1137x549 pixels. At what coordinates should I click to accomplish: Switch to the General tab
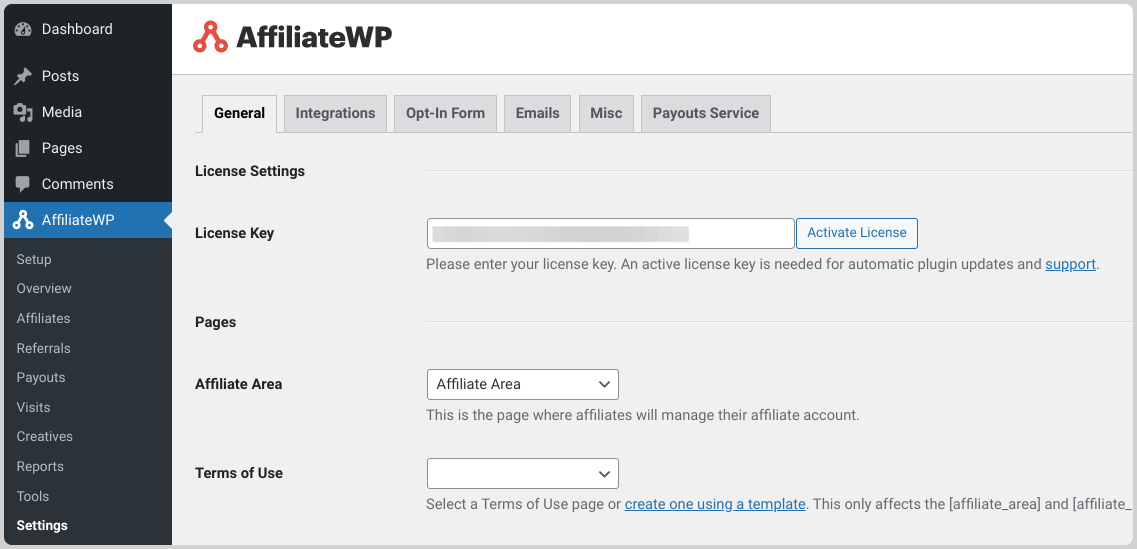(239, 114)
